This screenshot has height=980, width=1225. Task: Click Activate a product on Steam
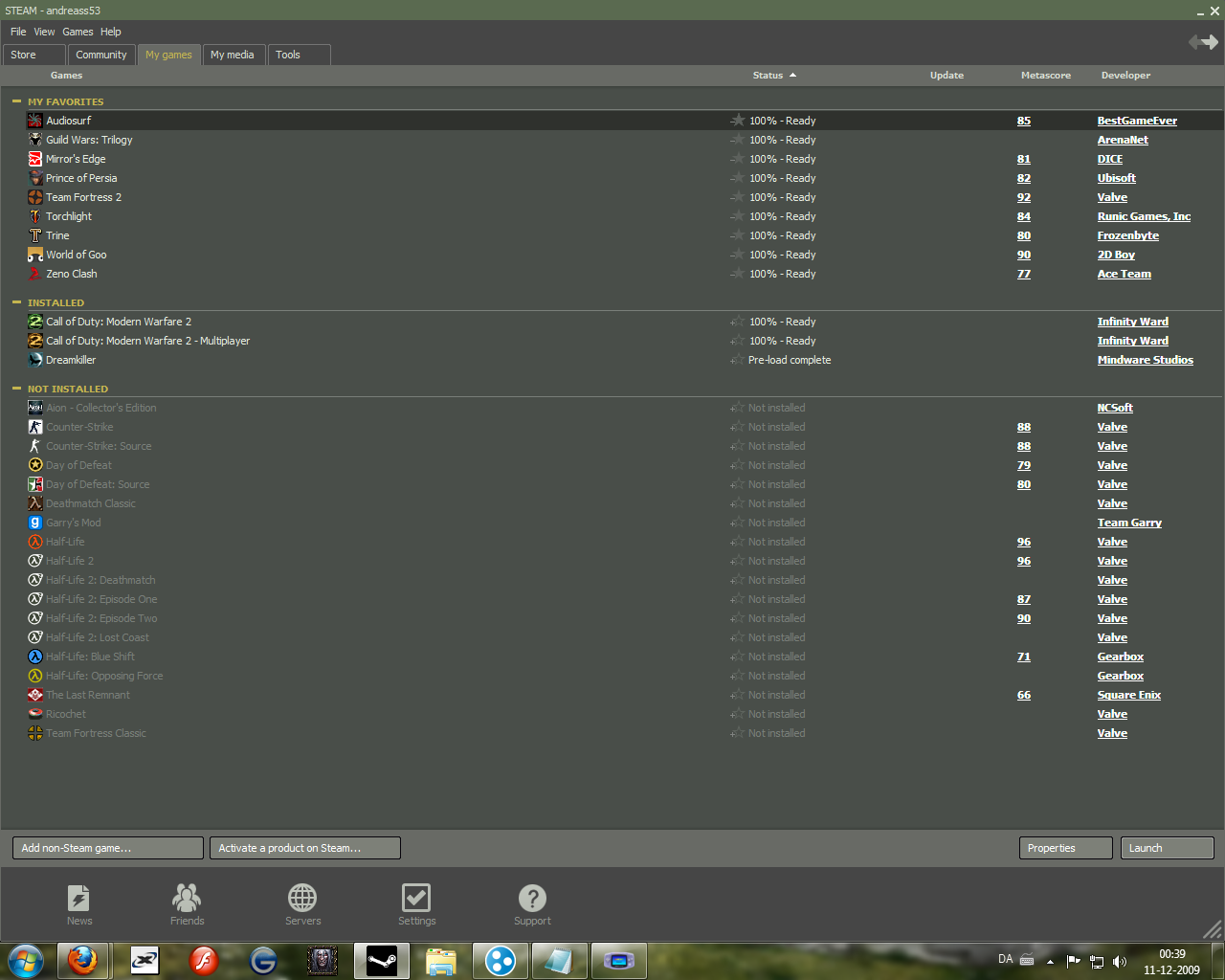[305, 848]
